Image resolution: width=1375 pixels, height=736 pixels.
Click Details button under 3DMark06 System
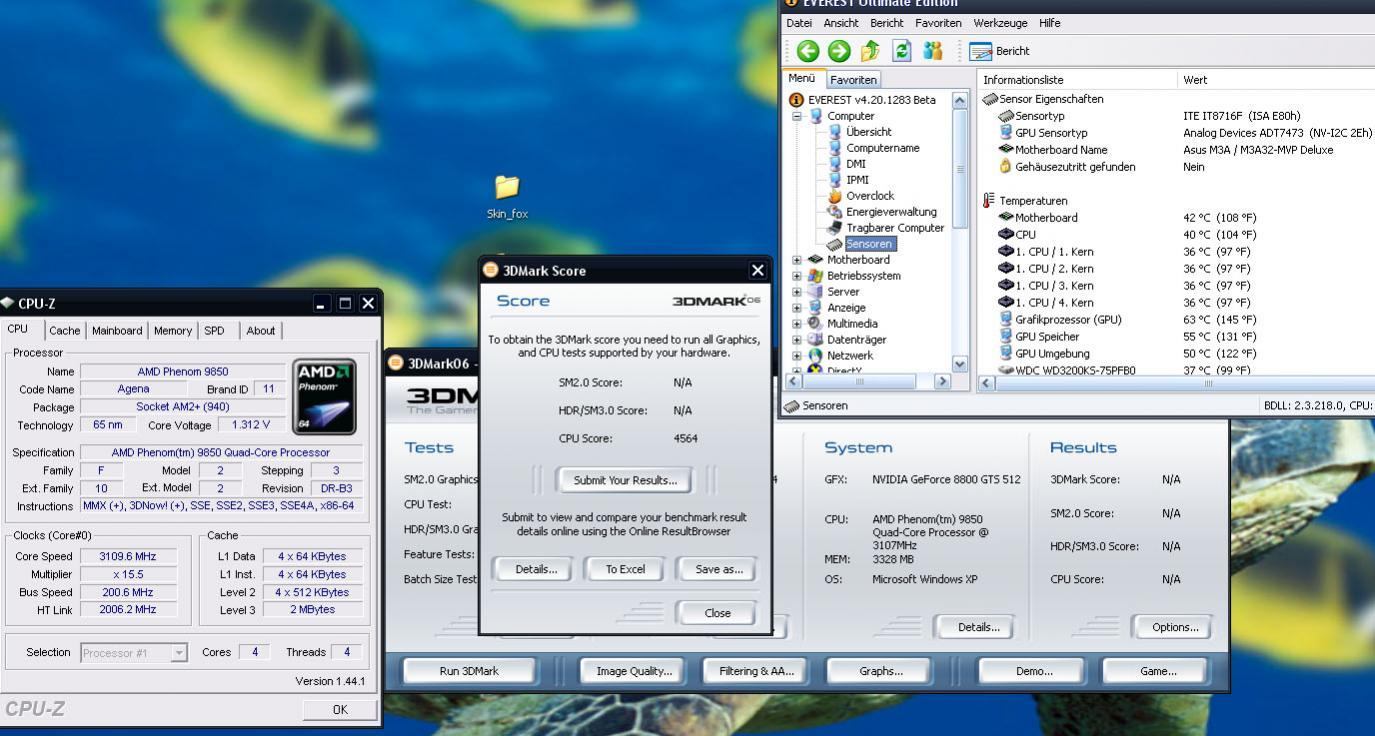pos(978,627)
